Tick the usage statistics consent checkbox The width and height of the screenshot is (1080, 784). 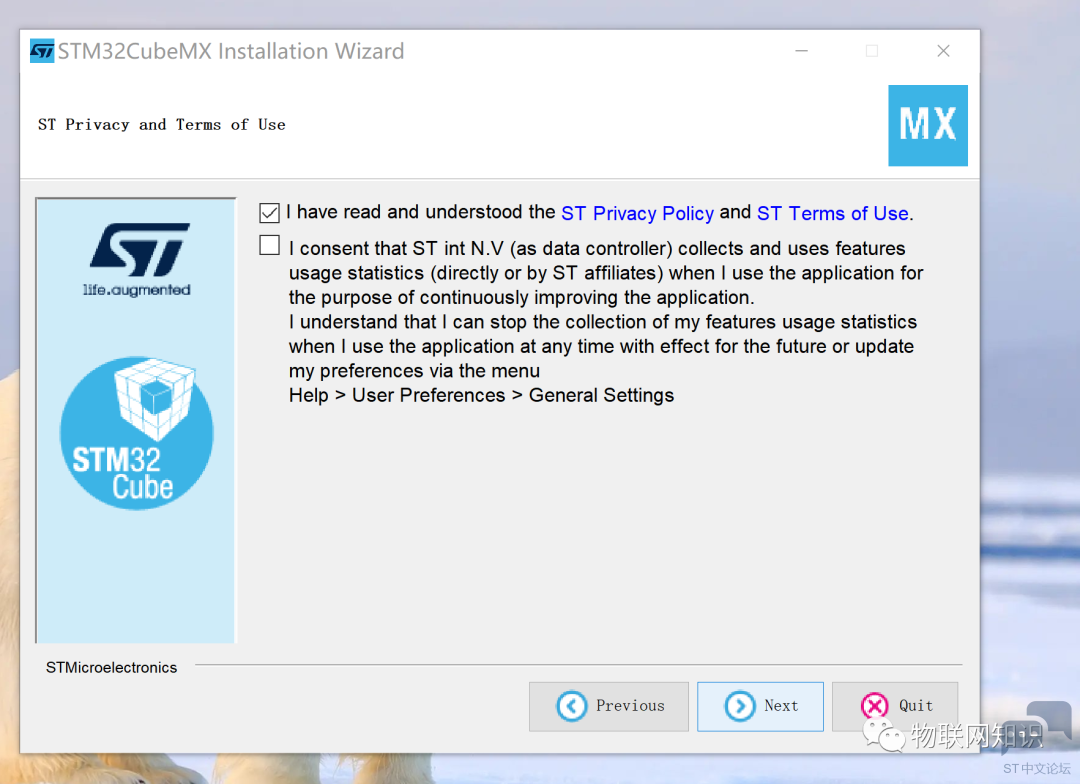[x=269, y=245]
